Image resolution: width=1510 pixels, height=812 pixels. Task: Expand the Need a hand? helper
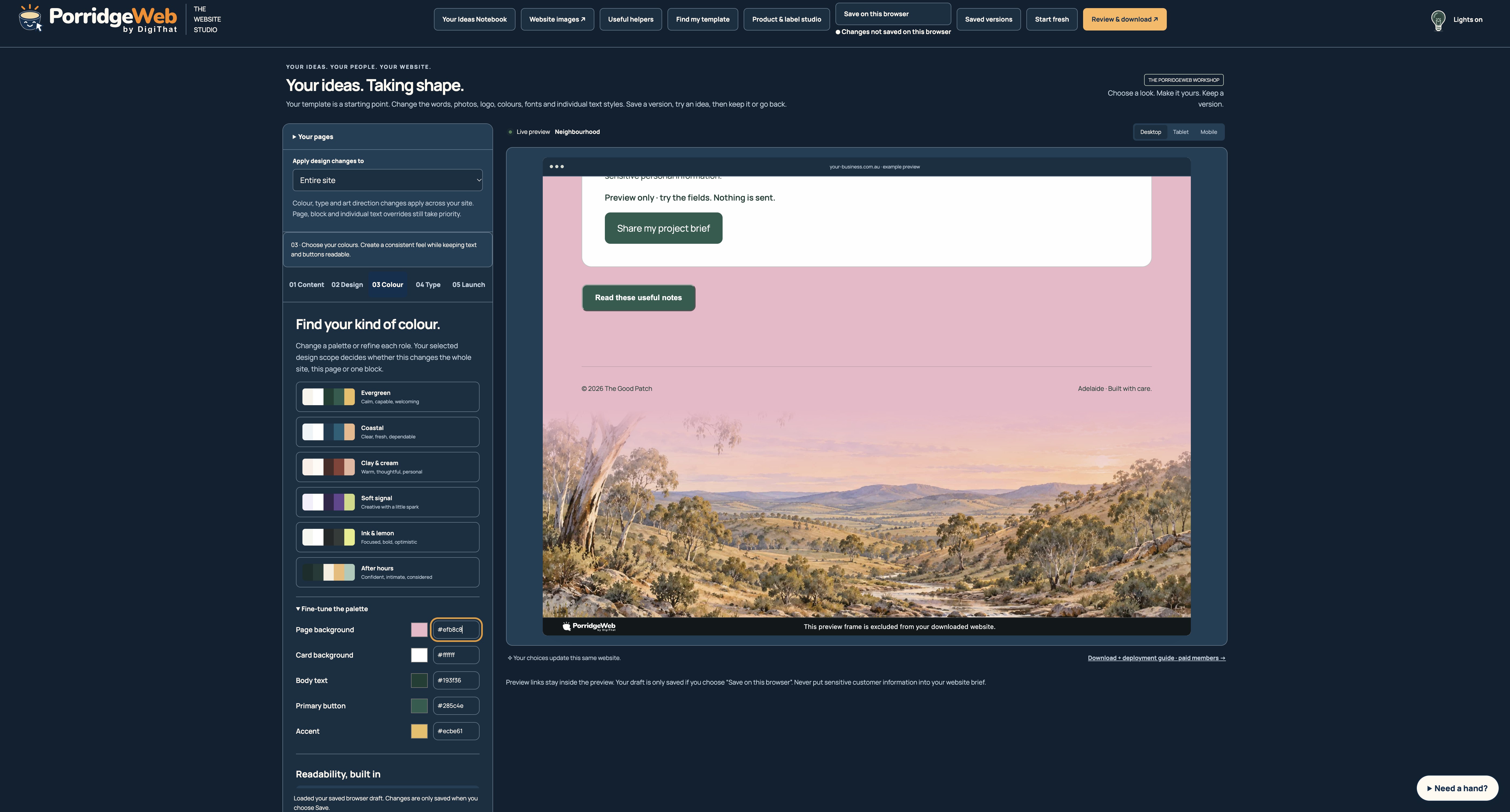pyautogui.click(x=1457, y=788)
